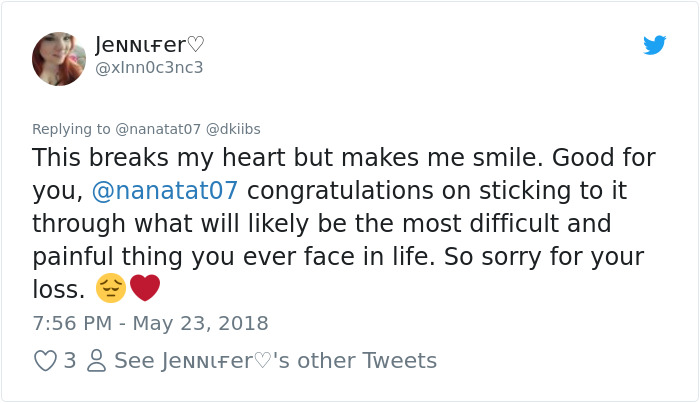Open Jennifer's profile picture

click(59, 58)
